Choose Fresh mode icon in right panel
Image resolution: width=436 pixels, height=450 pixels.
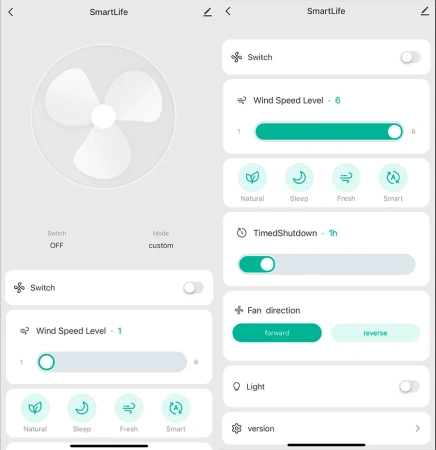coord(346,177)
